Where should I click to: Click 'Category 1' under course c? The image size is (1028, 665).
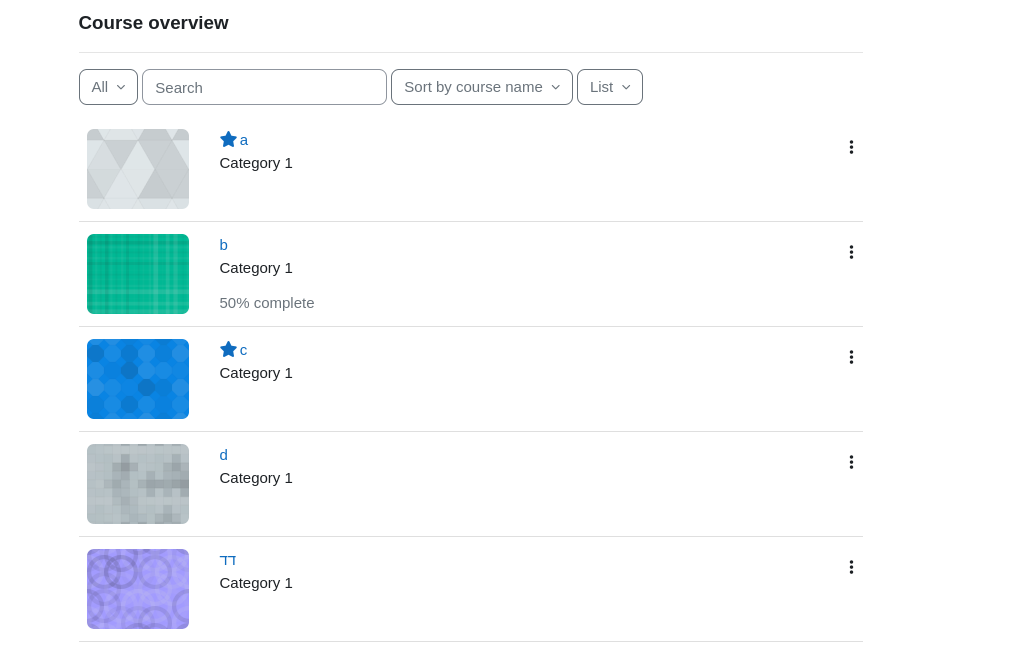coord(256,373)
